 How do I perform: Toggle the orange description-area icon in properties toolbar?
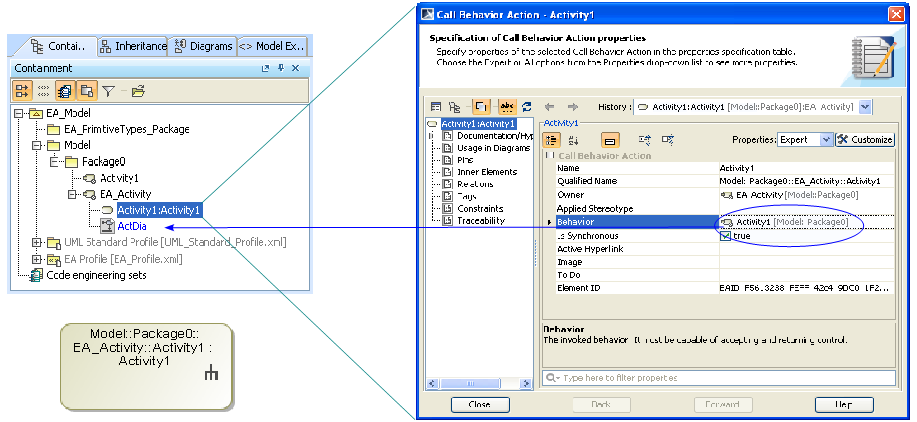pyautogui.click(x=609, y=140)
